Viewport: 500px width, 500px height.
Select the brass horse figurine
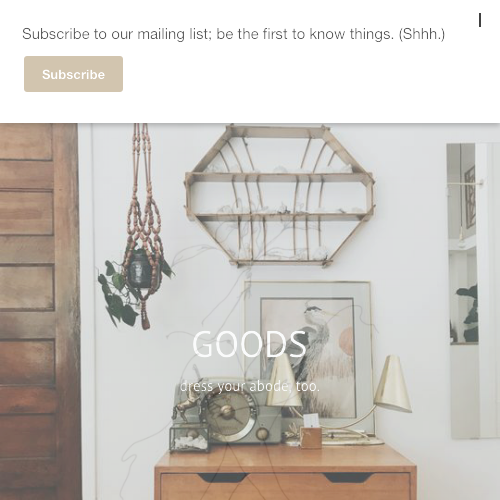tap(187, 404)
